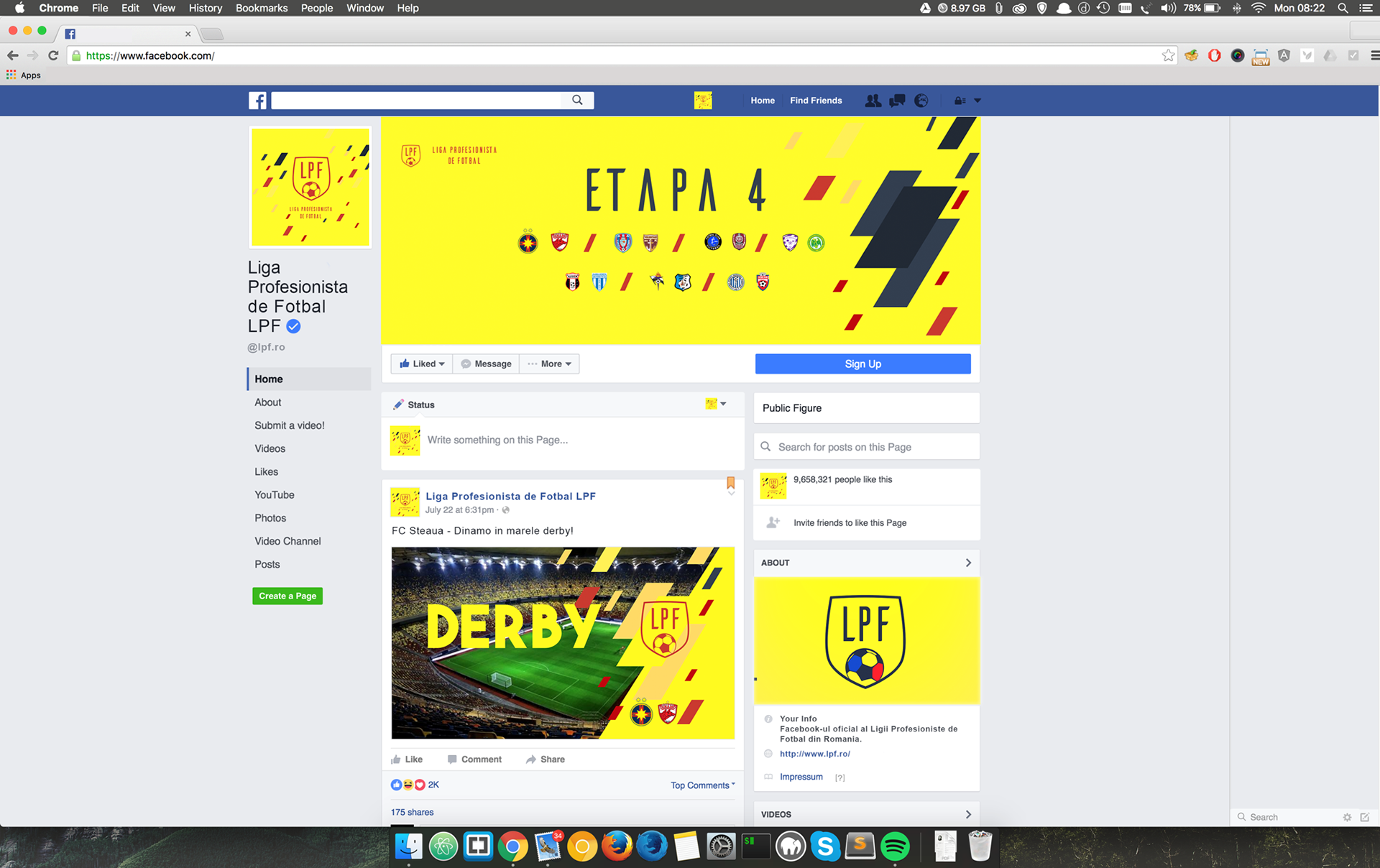Open Find Friends in header
Screen dimensions: 1380x868
point(816,101)
